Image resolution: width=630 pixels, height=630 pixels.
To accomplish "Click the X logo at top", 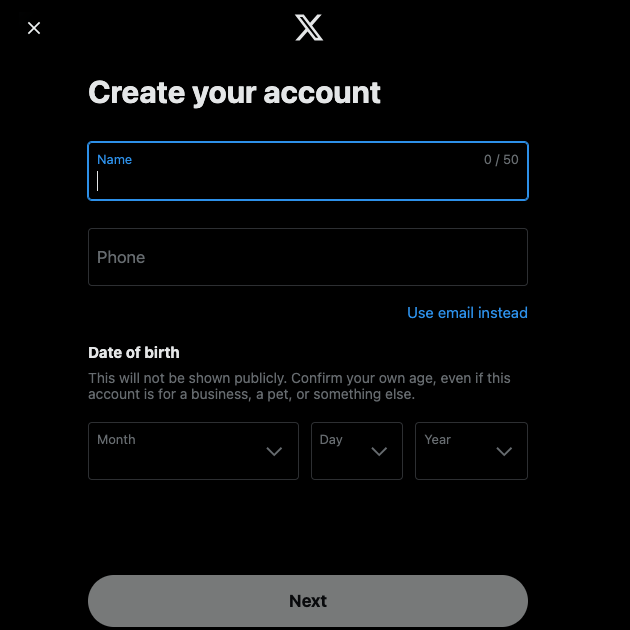I will click(x=309, y=27).
